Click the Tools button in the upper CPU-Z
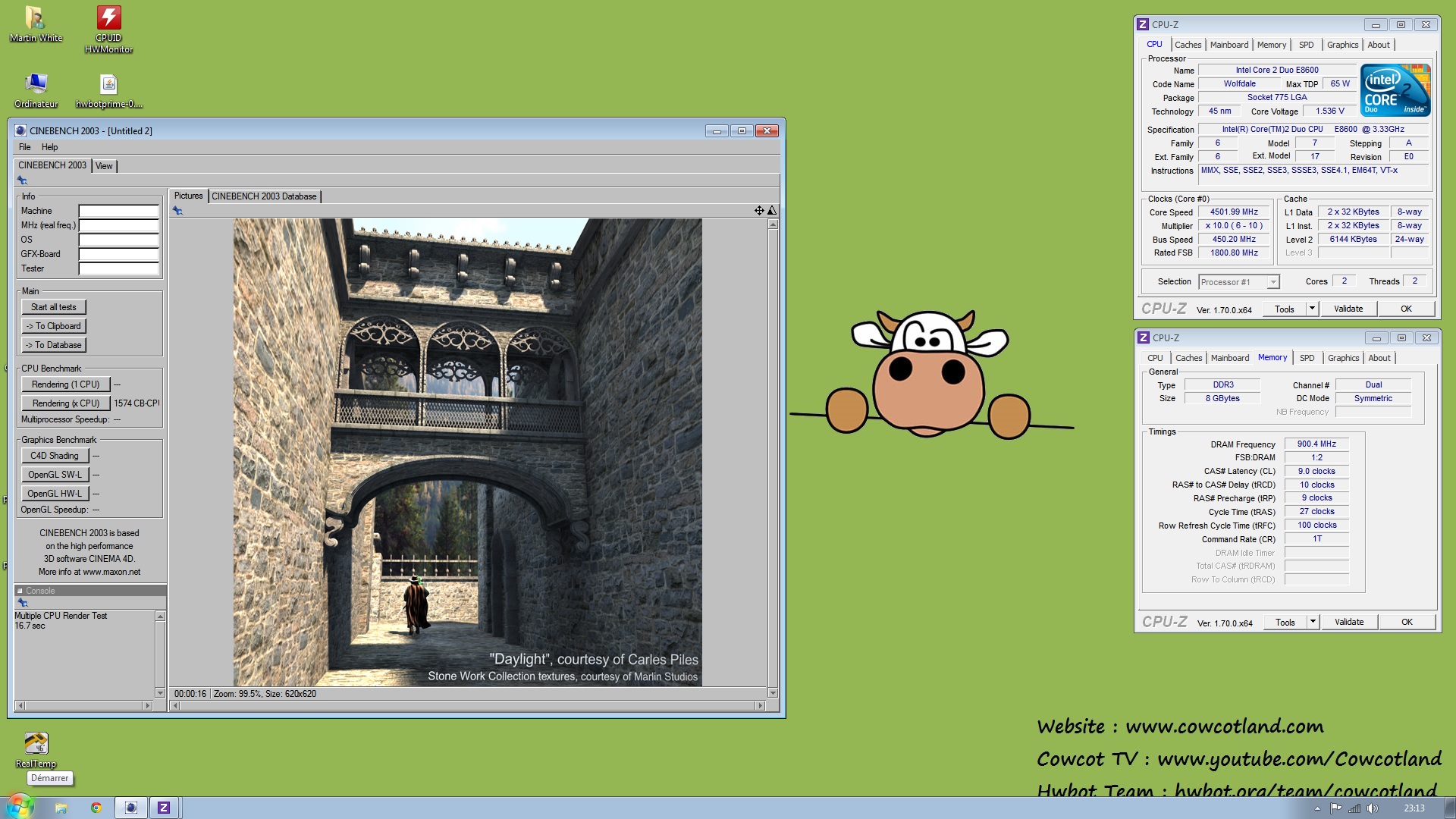This screenshot has height=819, width=1456. click(1285, 309)
